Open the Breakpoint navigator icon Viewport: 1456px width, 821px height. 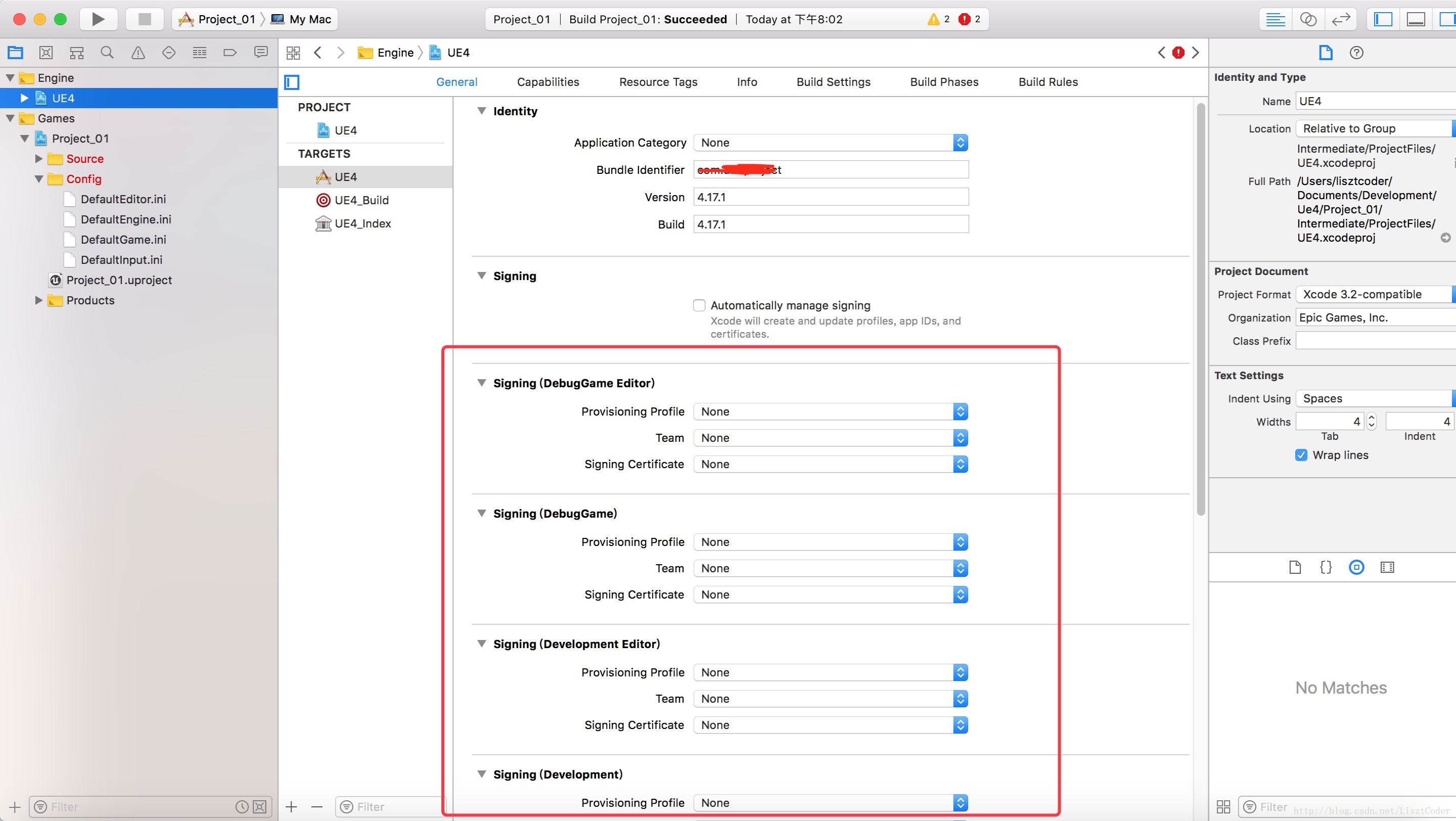230,53
